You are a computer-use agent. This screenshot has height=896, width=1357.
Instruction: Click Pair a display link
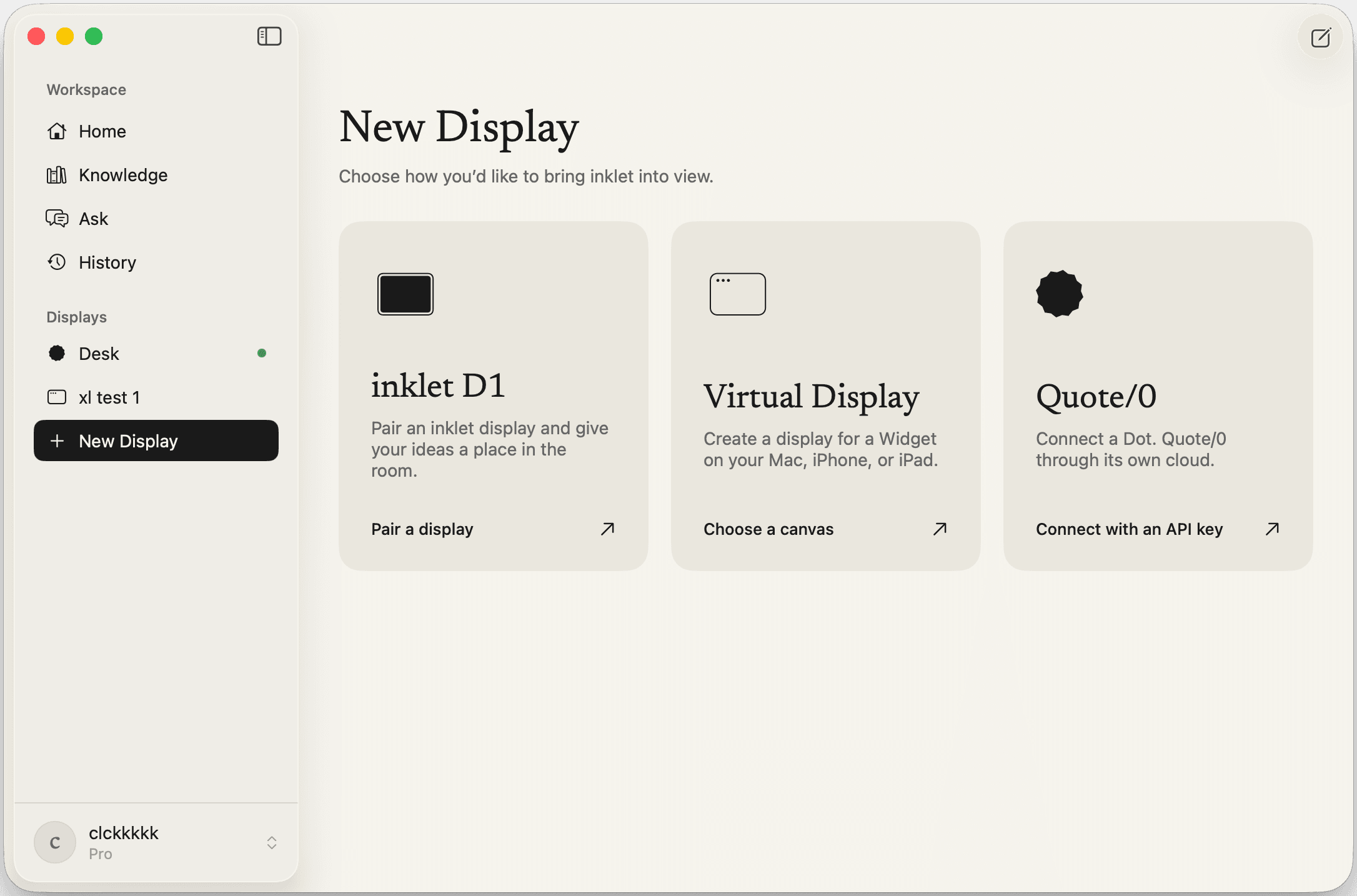click(x=422, y=529)
